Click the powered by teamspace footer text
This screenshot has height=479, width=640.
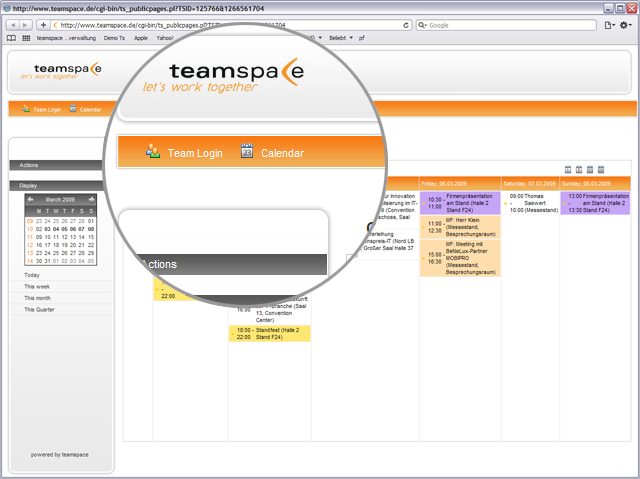60,455
